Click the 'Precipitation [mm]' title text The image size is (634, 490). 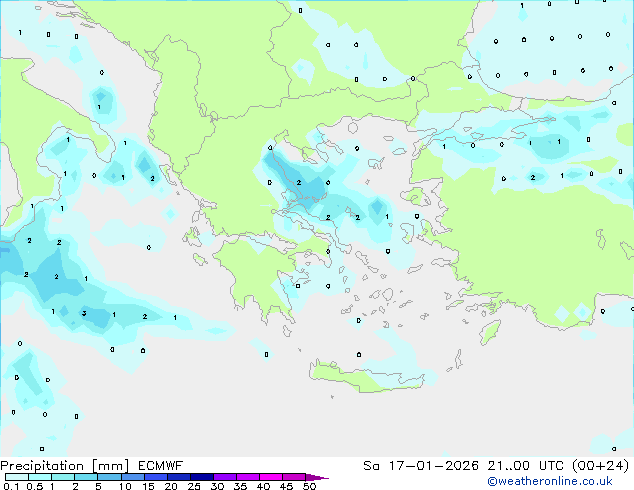pos(65,466)
